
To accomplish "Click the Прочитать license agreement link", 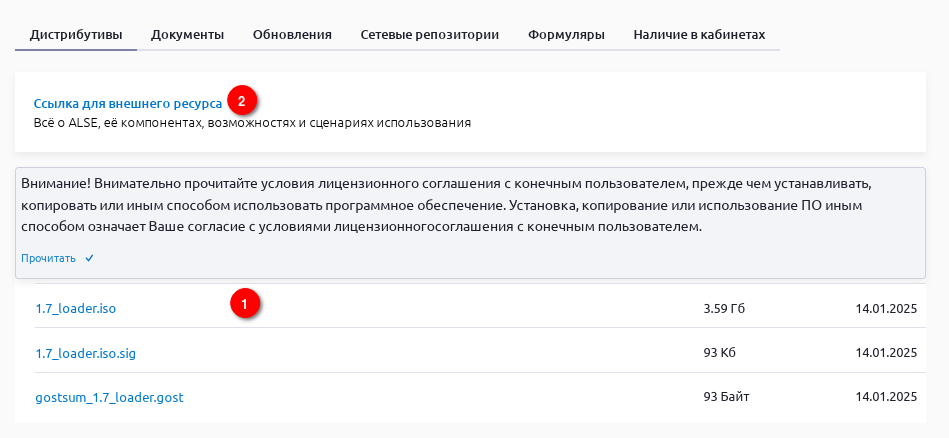I will (48, 258).
